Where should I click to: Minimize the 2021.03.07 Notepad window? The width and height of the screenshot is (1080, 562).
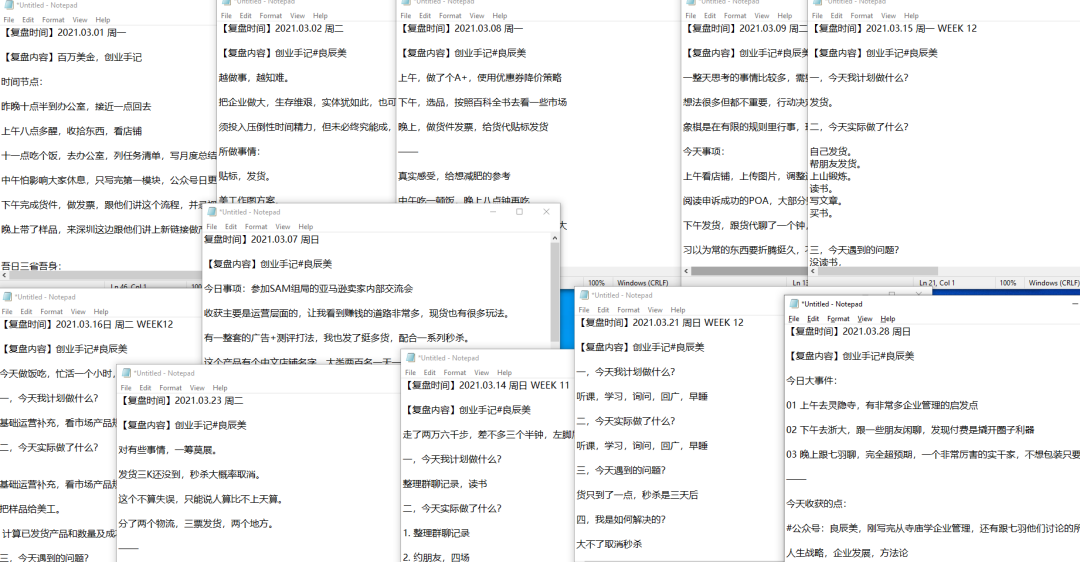[493, 212]
